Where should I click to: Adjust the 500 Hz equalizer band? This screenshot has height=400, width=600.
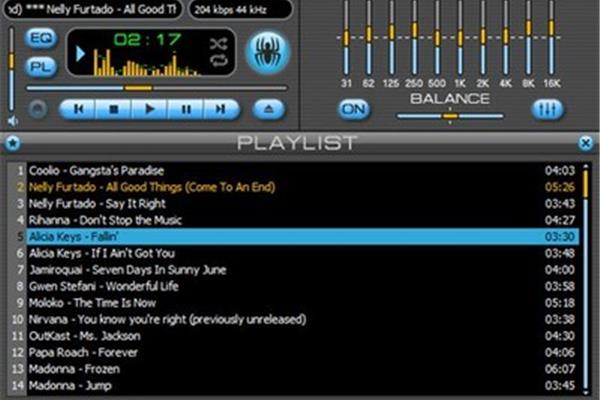[x=437, y=38]
